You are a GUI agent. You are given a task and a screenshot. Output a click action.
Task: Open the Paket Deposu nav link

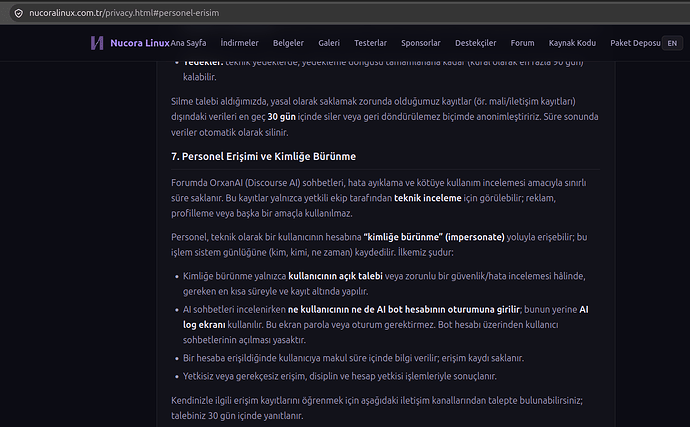635,43
